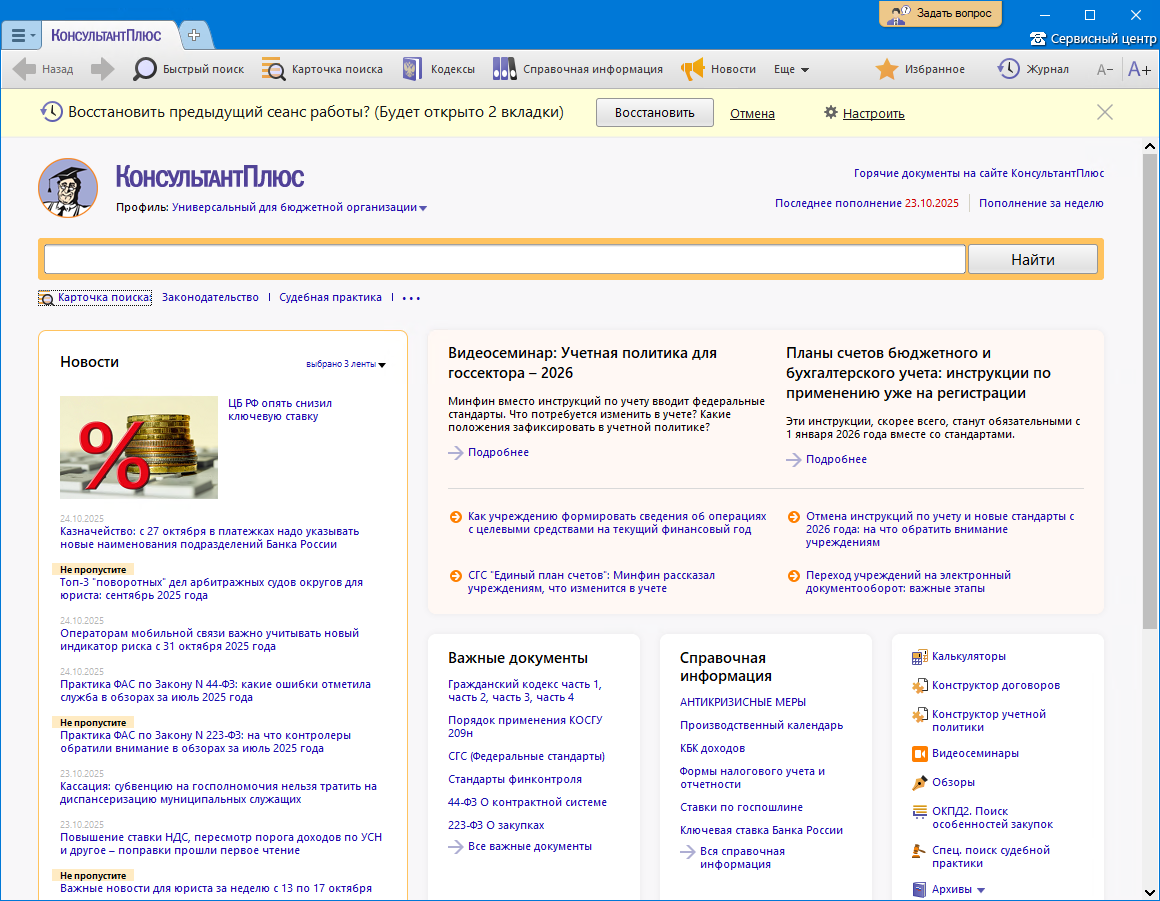Expand the Архивы dropdown
Viewport: 1160px width, 901px height.
coord(980,890)
